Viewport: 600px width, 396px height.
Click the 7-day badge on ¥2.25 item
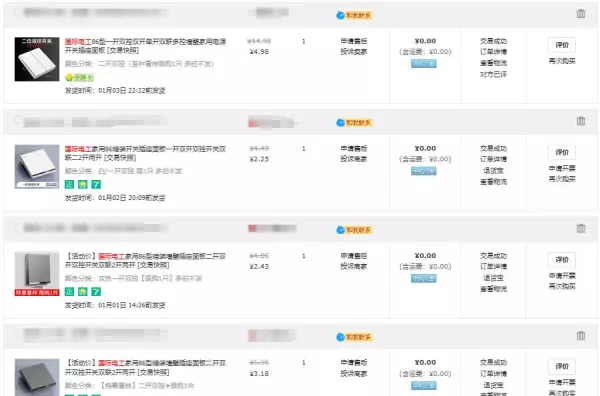[x=96, y=184]
